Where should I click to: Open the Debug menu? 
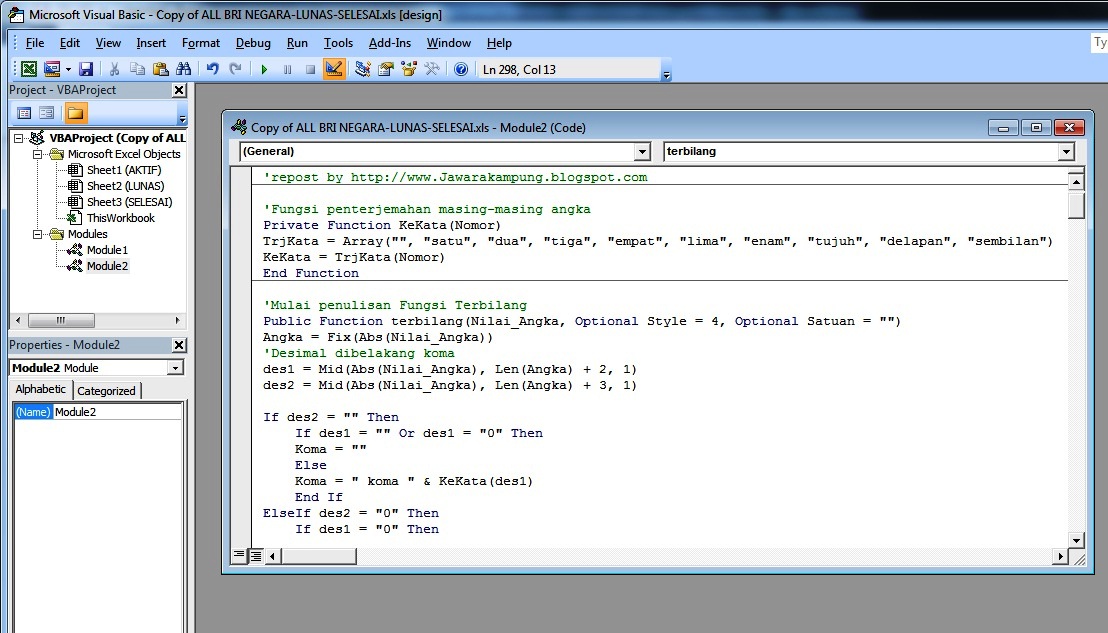(x=253, y=43)
